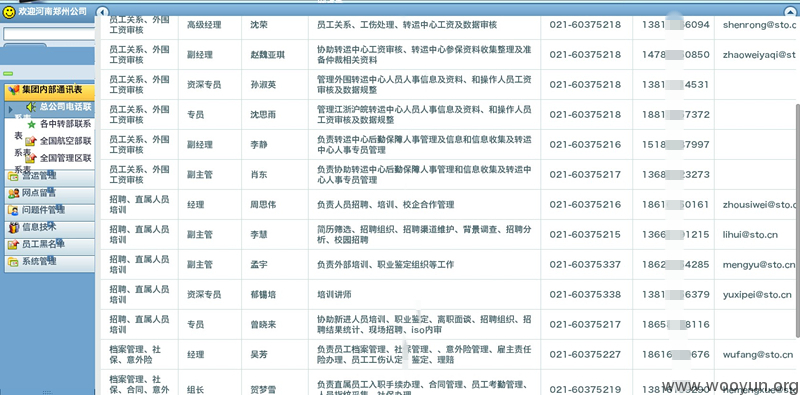Click the header text 欢迎河南郑州公司
The width and height of the screenshot is (800, 395).
(53, 11)
